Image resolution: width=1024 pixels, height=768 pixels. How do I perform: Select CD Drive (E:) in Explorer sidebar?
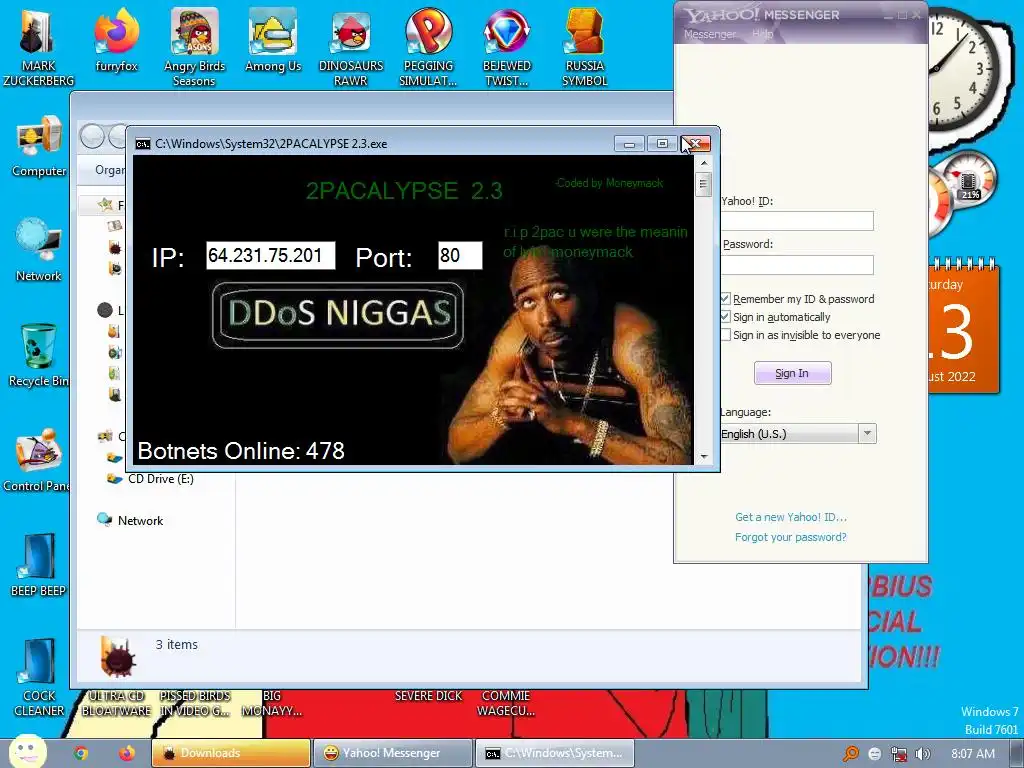[x=151, y=479]
